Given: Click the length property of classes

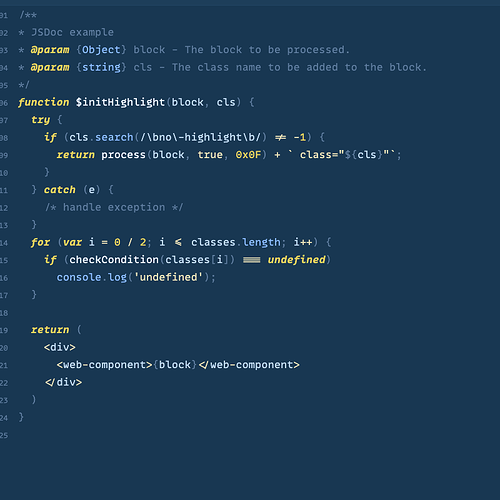Looking at the screenshot, I should click(261, 242).
